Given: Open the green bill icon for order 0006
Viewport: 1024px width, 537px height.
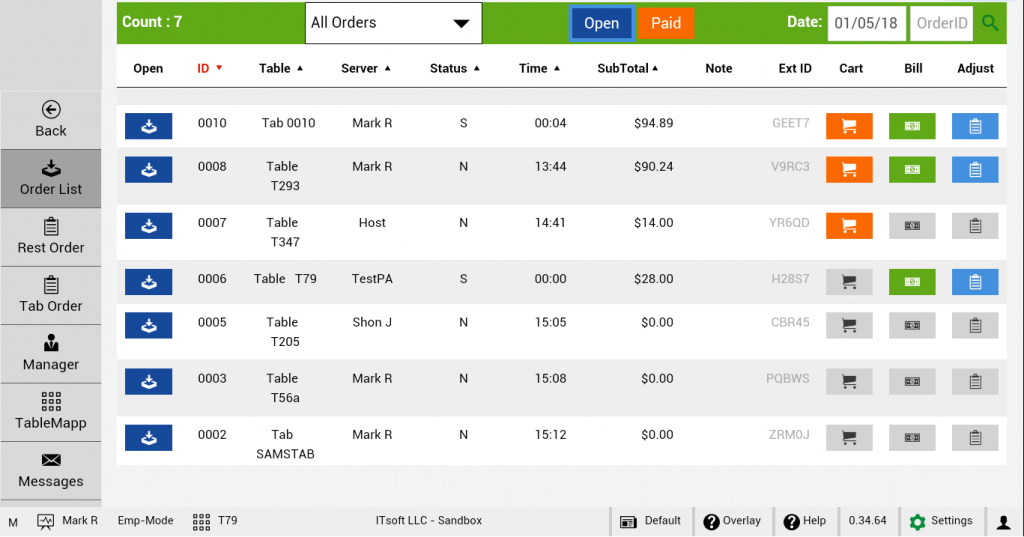Looking at the screenshot, I should pos(912,282).
